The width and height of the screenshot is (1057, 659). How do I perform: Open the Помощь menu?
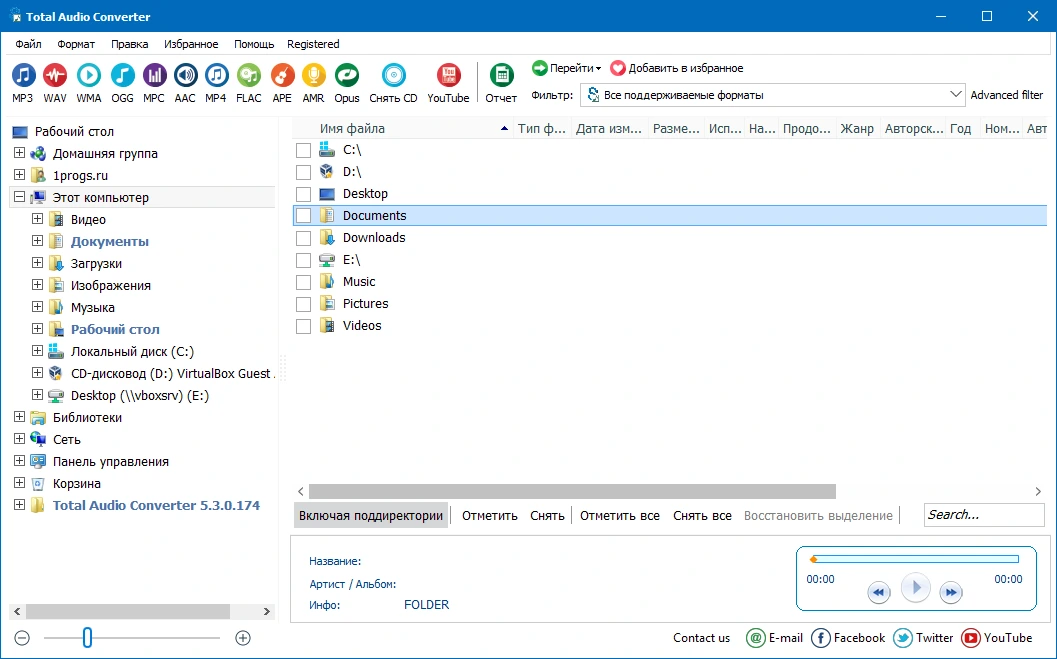254,44
